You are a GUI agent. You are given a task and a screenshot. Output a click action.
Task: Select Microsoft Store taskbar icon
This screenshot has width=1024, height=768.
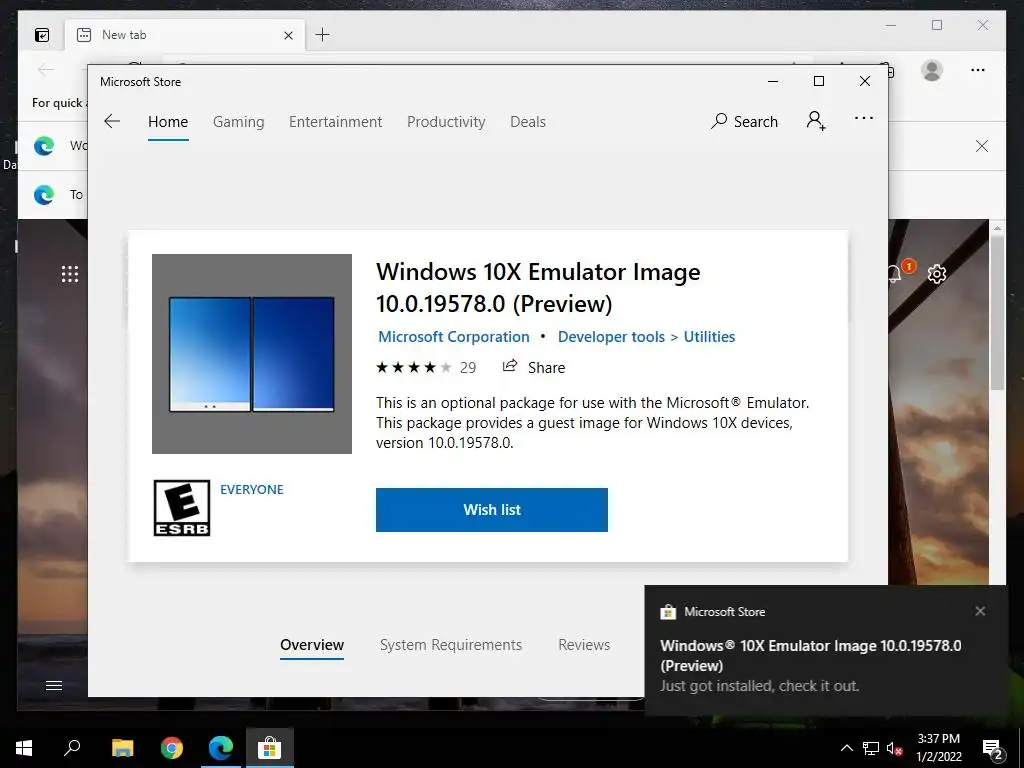270,748
